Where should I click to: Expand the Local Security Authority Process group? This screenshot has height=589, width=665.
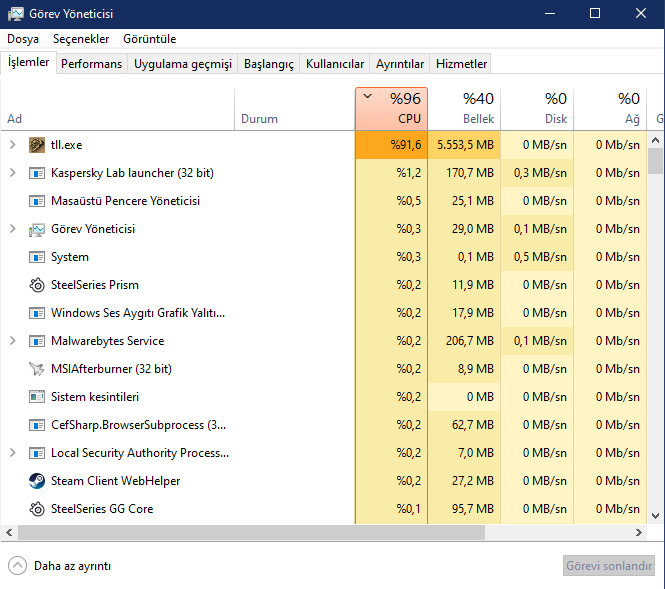pos(13,453)
